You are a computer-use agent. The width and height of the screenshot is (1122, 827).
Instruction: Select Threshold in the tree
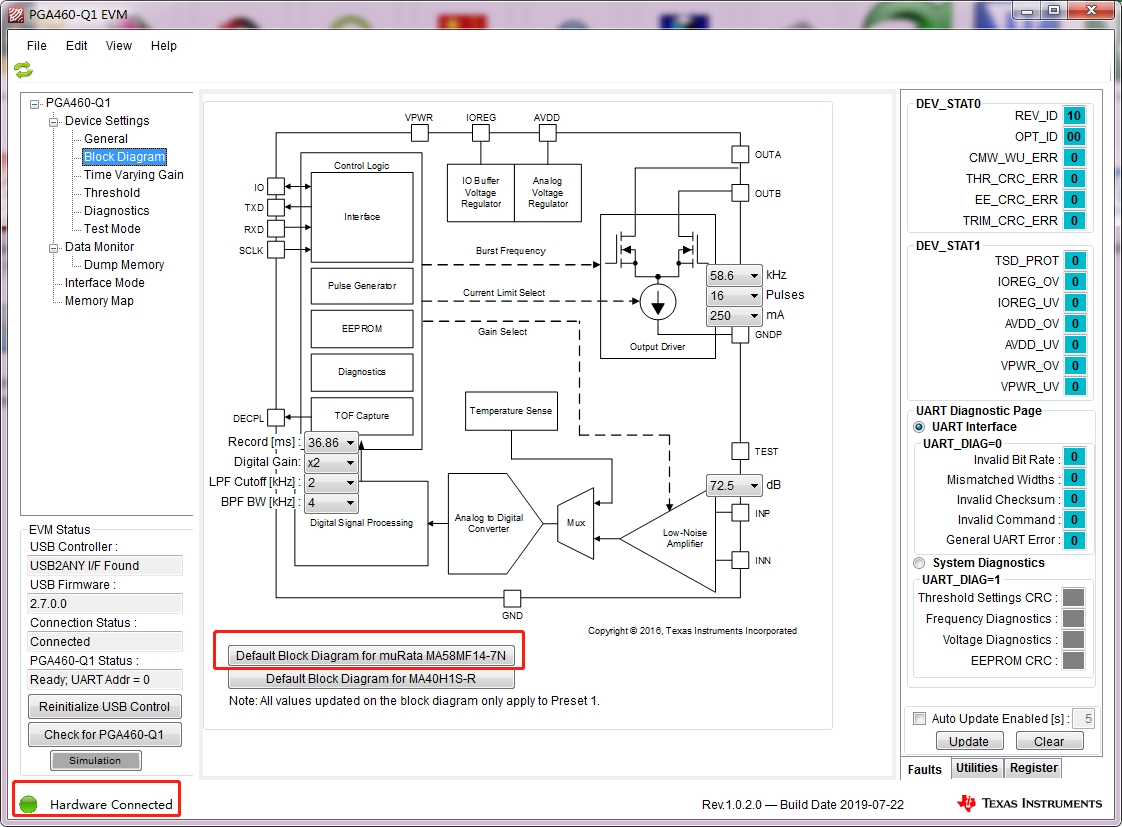[112, 192]
